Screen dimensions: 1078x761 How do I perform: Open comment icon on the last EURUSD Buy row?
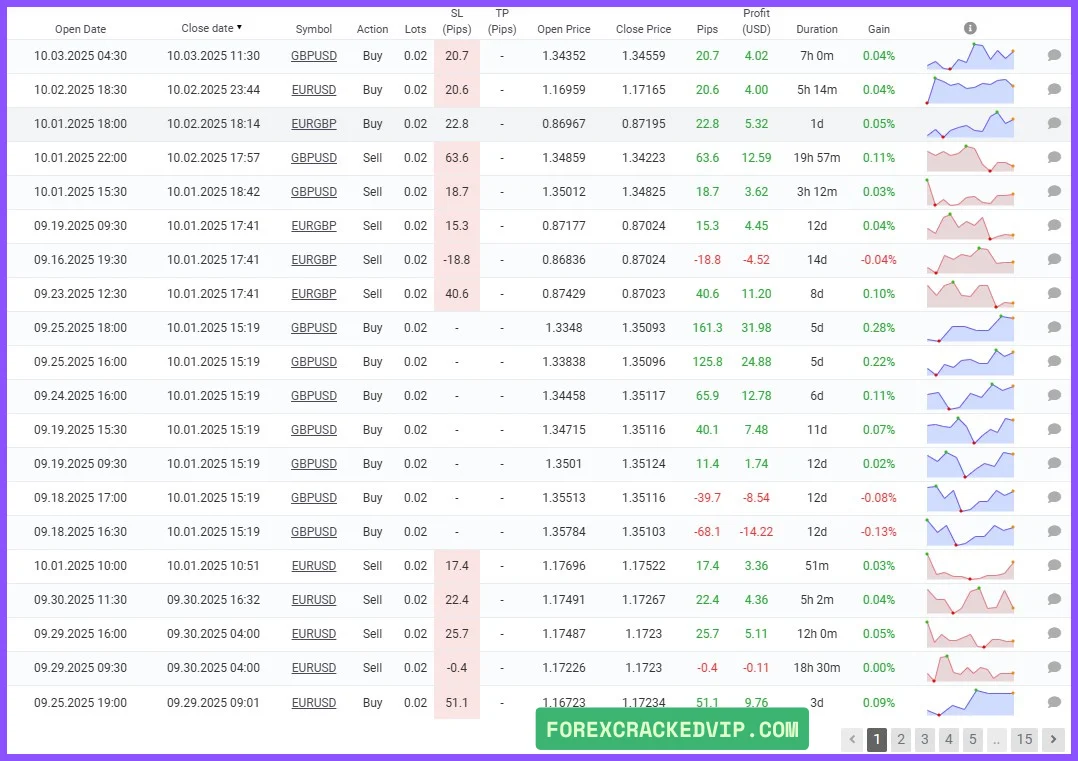(1054, 702)
